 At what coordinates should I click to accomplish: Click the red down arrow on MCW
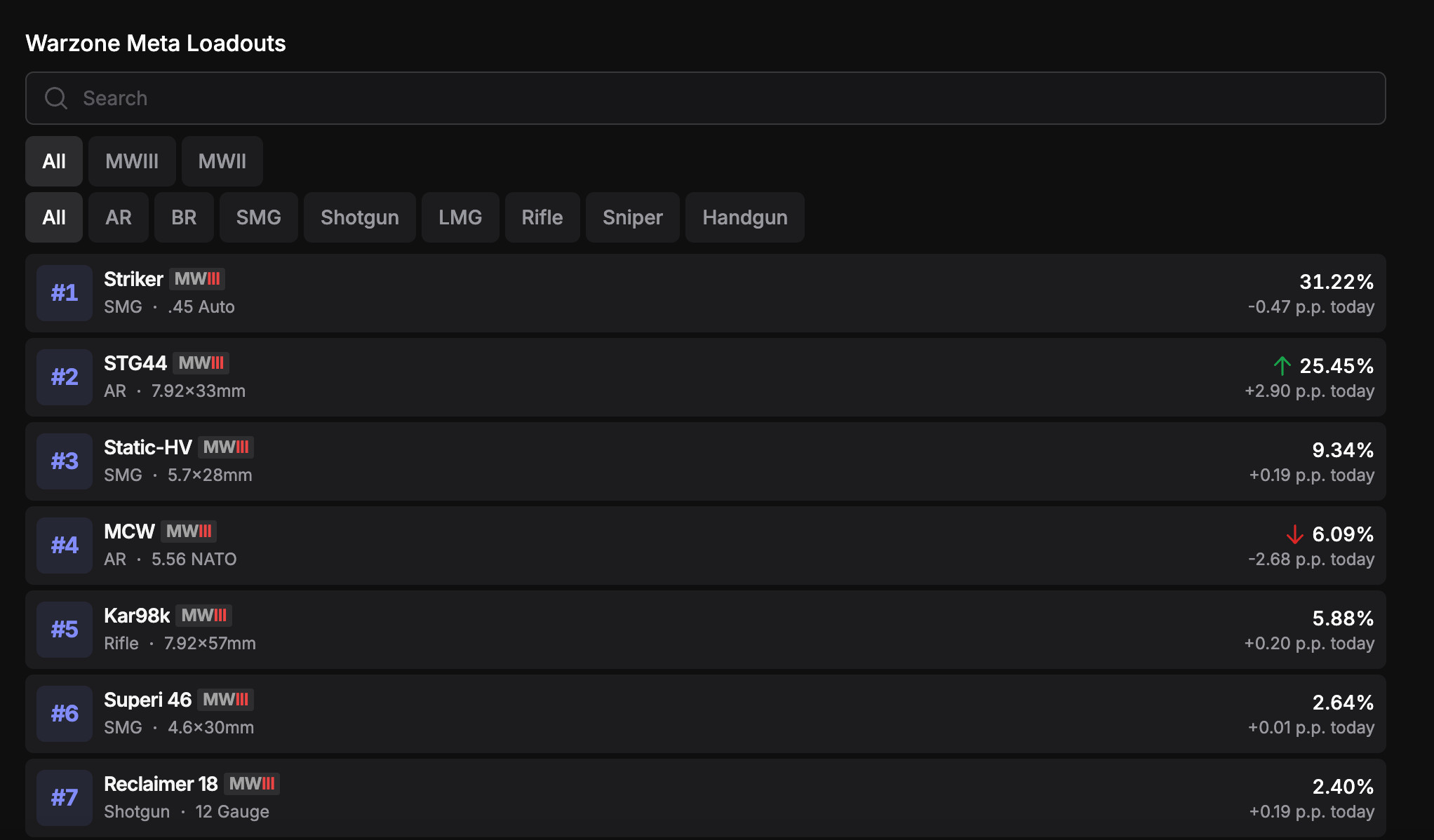(1294, 534)
